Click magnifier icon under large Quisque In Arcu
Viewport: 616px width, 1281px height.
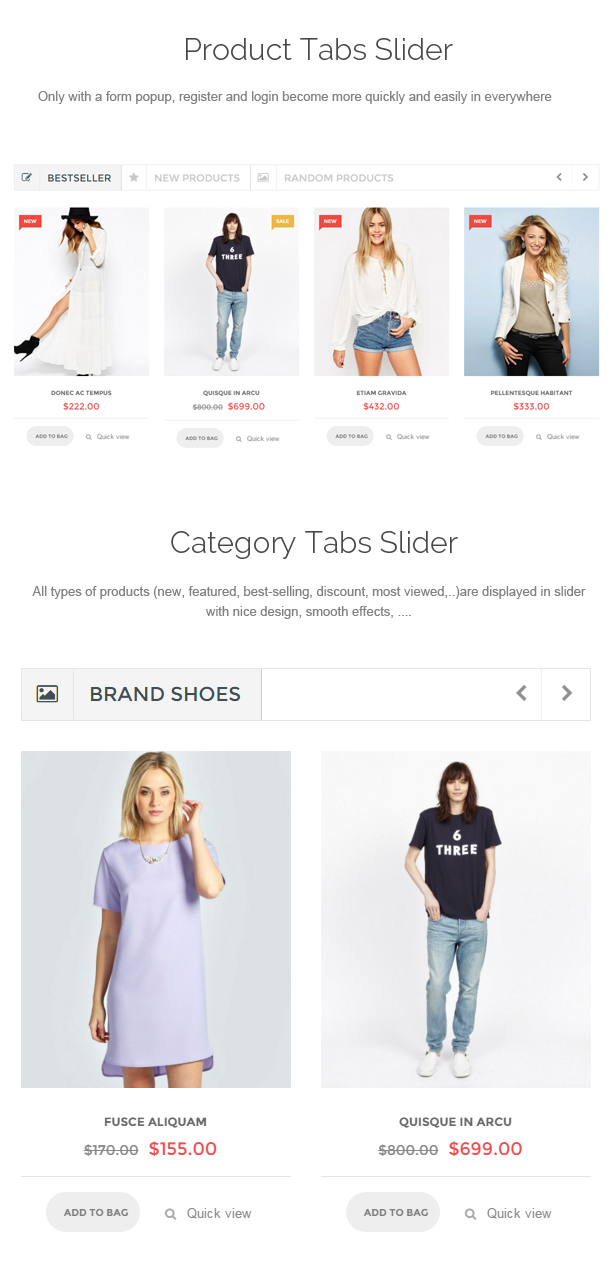[470, 1214]
